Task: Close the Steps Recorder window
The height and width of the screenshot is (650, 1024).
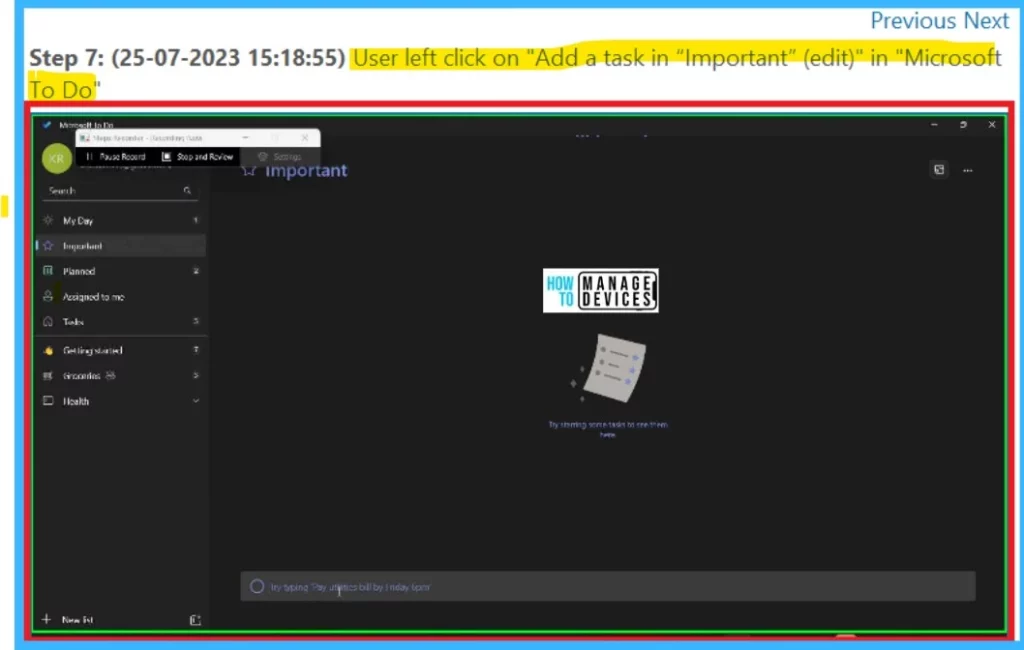Action: click(304, 138)
